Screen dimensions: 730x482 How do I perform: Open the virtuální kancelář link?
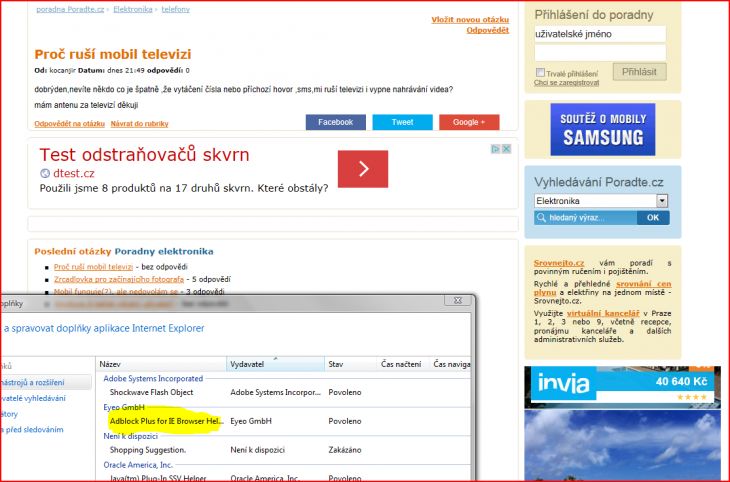(x=603, y=313)
